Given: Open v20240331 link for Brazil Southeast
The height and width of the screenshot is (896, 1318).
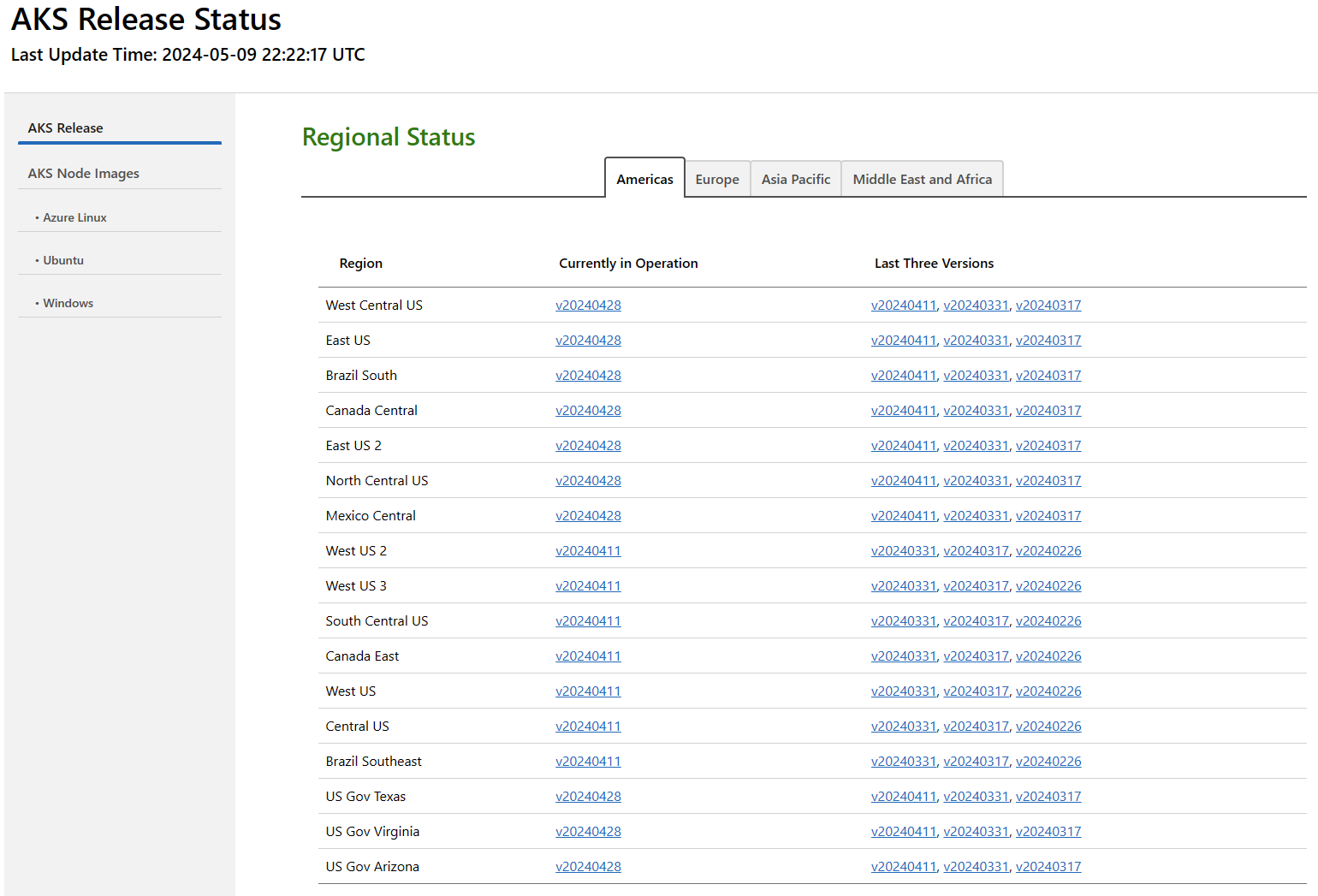Looking at the screenshot, I should click(x=904, y=761).
